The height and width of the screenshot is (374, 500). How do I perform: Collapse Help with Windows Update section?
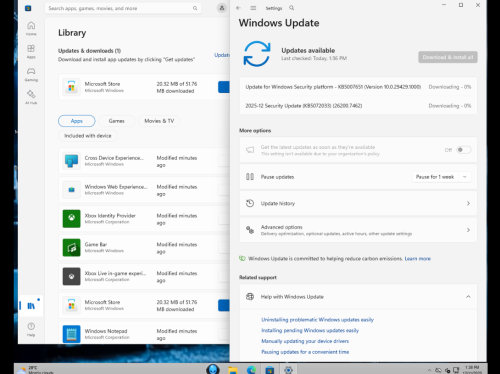(x=468, y=297)
